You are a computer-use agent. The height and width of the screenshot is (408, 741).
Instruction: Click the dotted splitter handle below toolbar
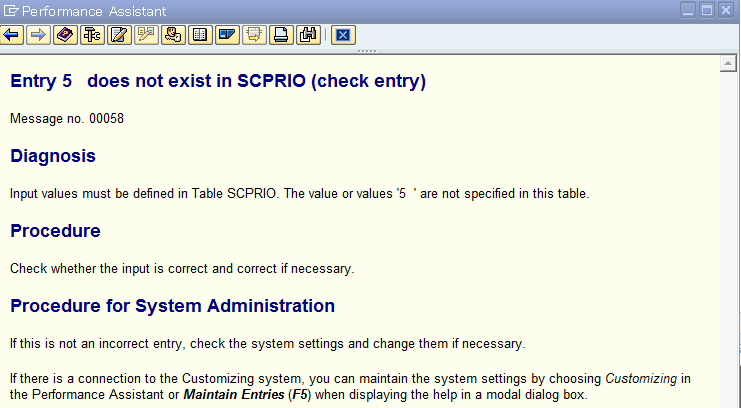point(367,51)
